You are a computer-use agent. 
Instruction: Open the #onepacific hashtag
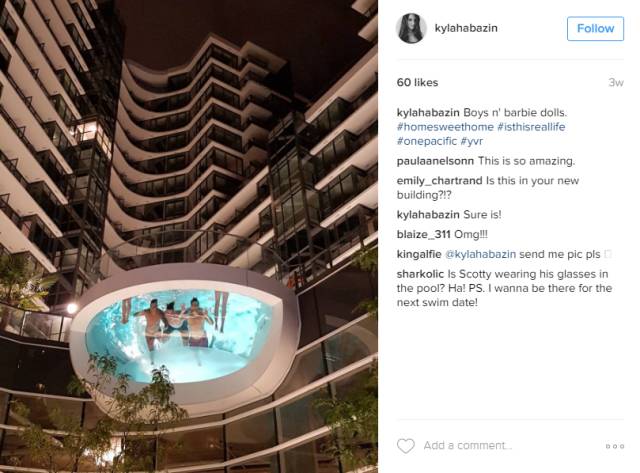click(x=427, y=141)
